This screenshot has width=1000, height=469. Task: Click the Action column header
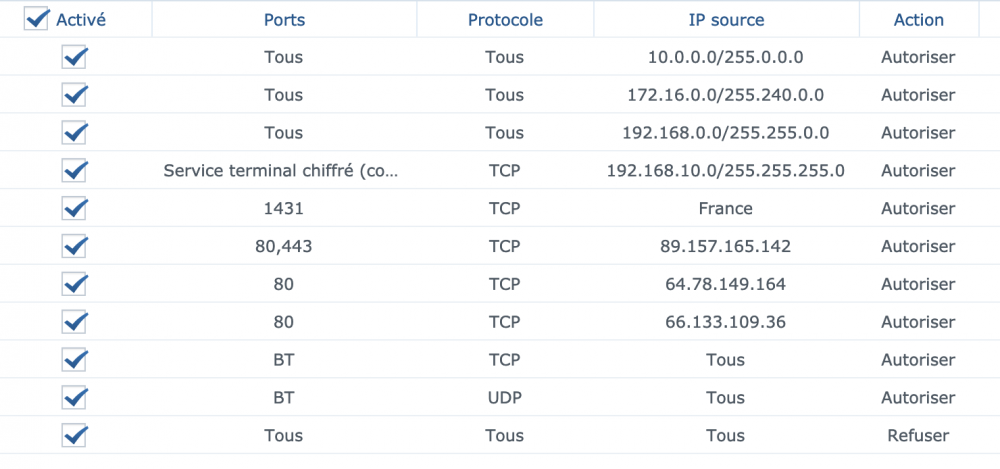point(918,20)
